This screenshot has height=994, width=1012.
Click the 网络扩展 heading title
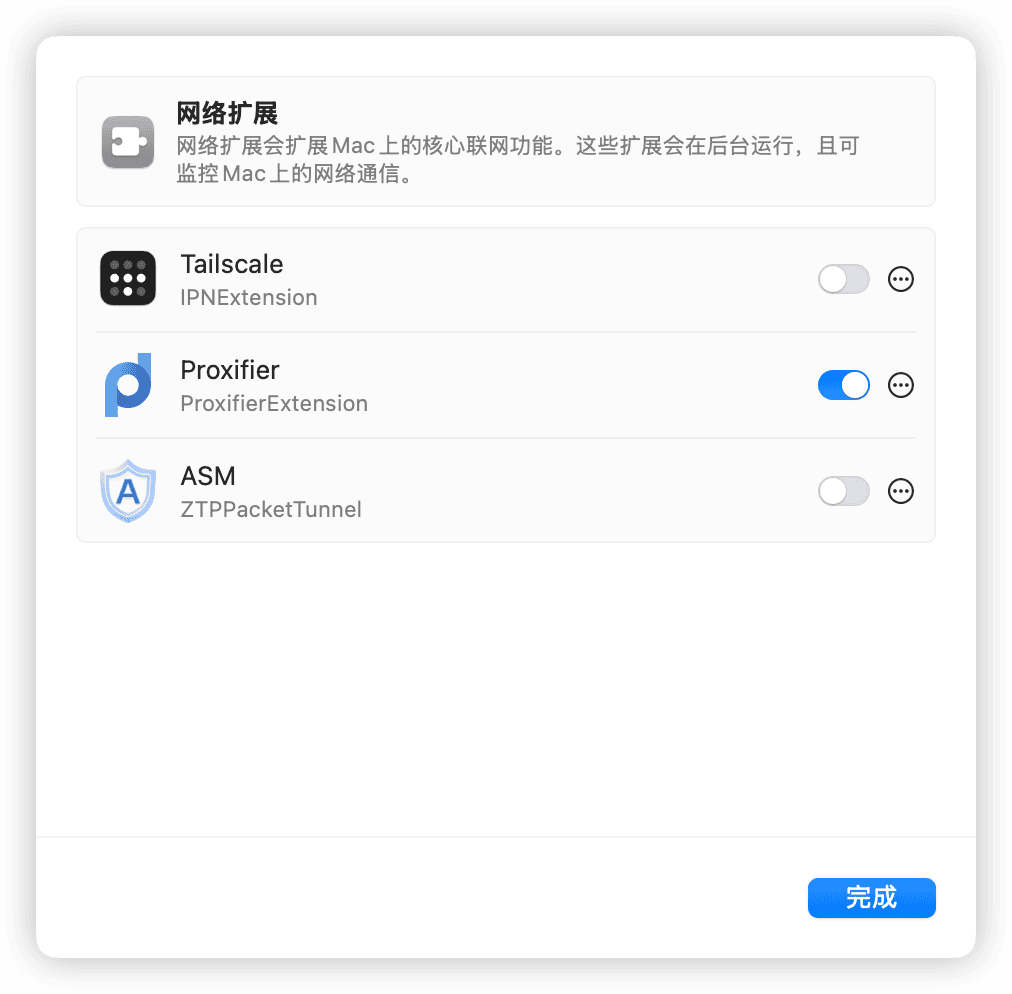tap(227, 113)
